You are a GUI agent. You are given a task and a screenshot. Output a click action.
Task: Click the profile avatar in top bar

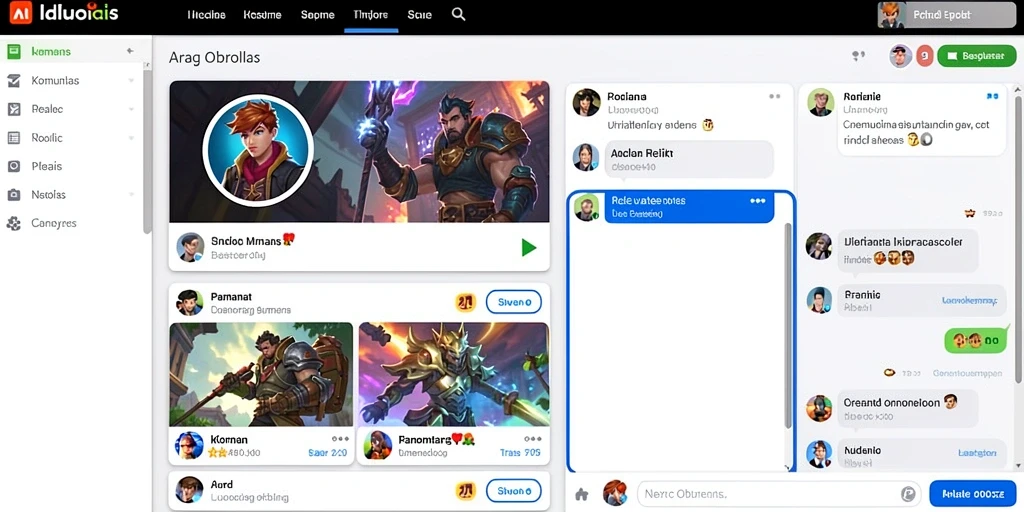(x=891, y=14)
